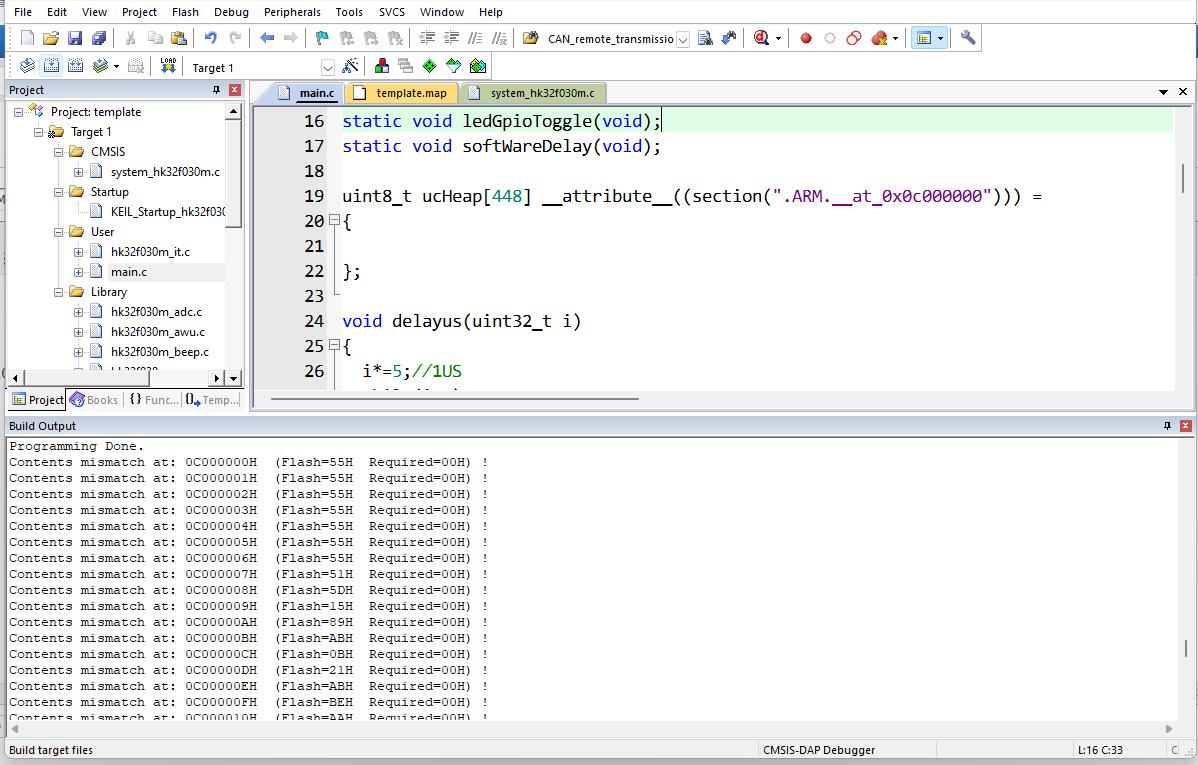Build target files
Viewport: 1198px width, 765px height.
[51, 66]
